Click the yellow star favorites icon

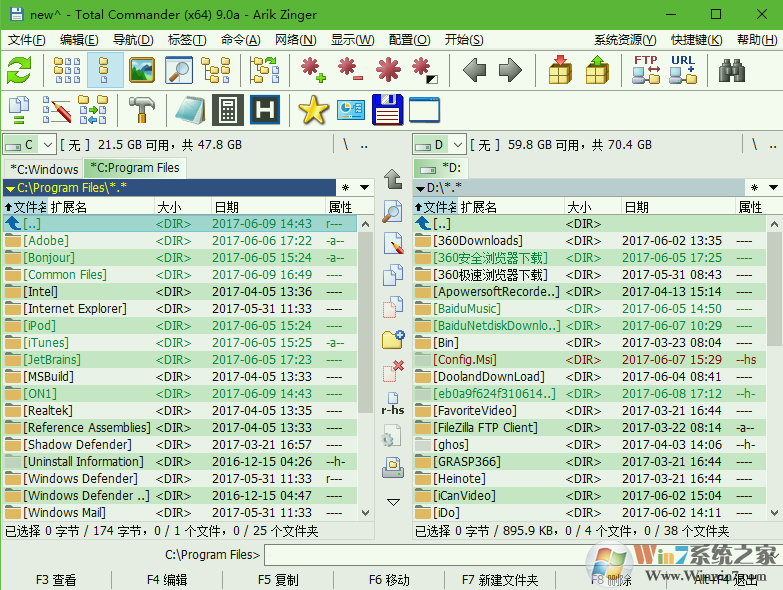pos(314,110)
